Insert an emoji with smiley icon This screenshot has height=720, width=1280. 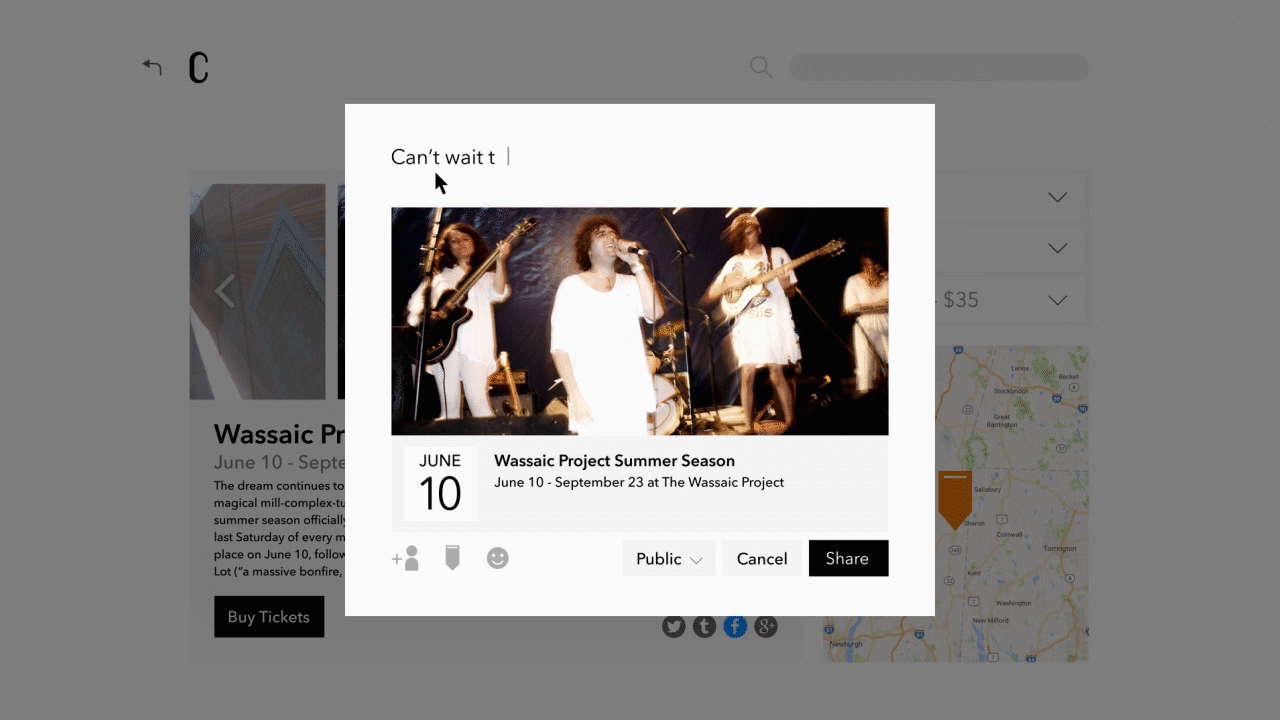click(x=498, y=558)
